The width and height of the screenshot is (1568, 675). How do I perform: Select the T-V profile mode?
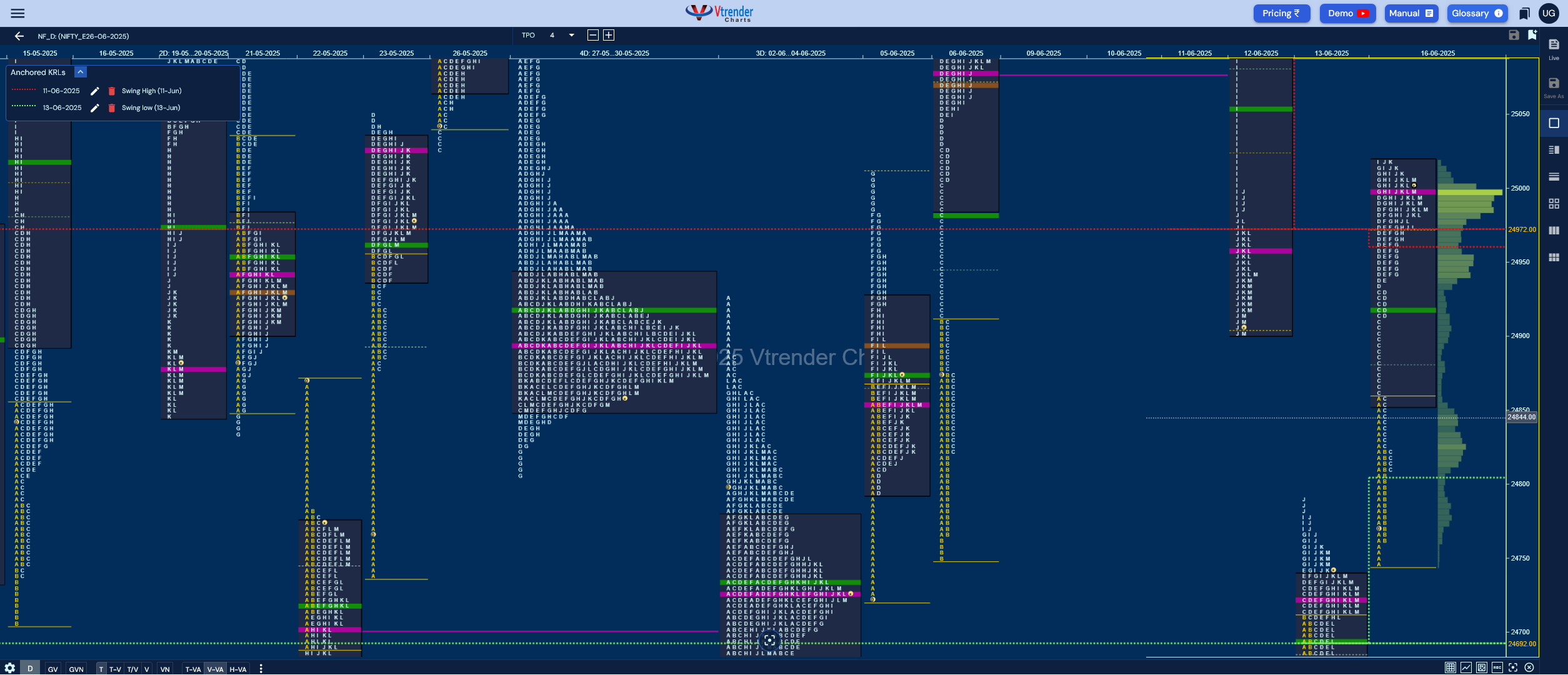(115, 669)
